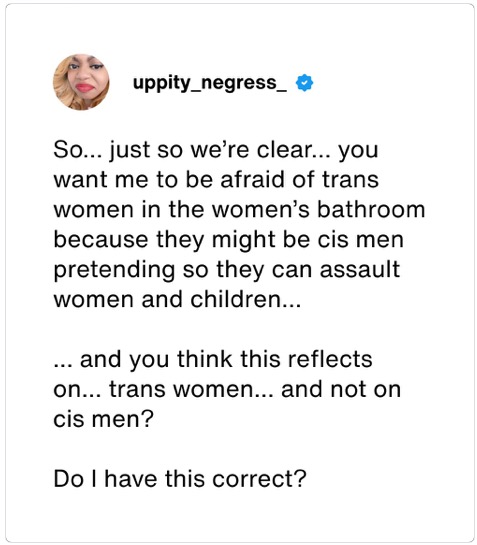Click the word "clear..." in the first line
The width and height of the screenshot is (477, 545).
tap(293, 150)
